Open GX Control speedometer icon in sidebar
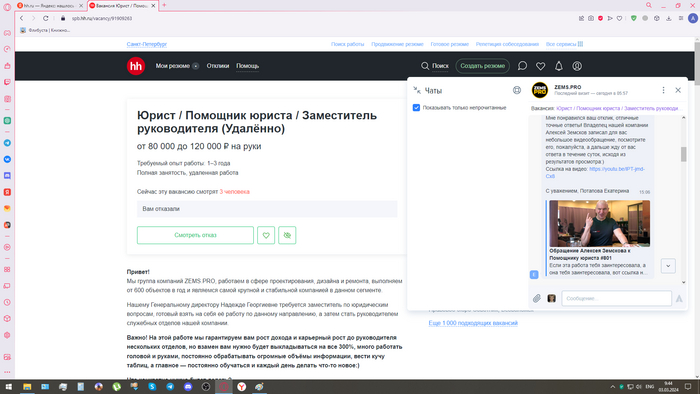 (x=7, y=49)
